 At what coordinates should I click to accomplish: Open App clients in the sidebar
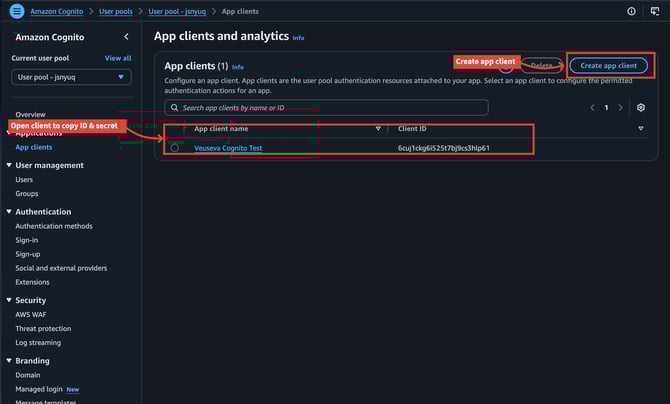[x=34, y=147]
